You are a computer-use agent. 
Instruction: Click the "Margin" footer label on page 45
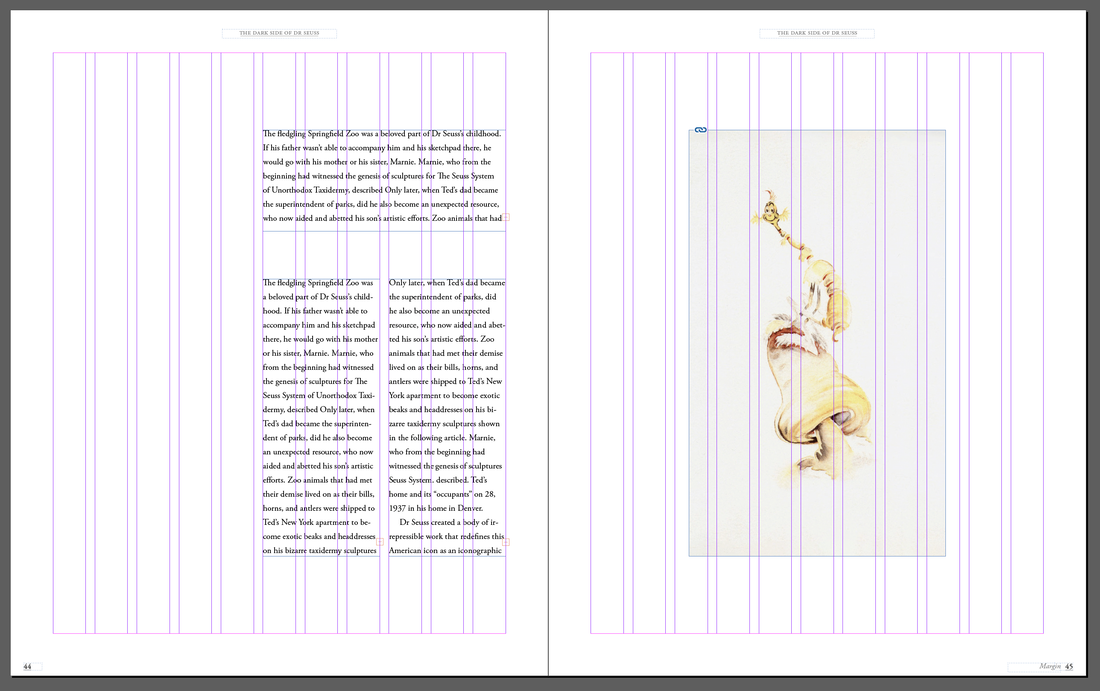tap(1050, 666)
